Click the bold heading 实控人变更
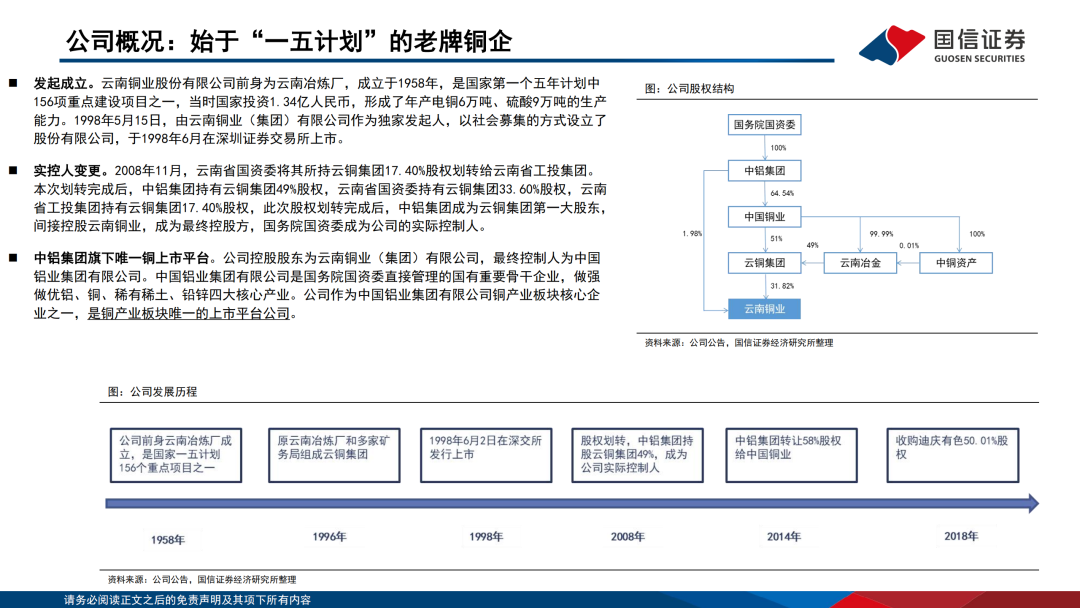Screen dimensions: 1080x608 (x=71, y=171)
